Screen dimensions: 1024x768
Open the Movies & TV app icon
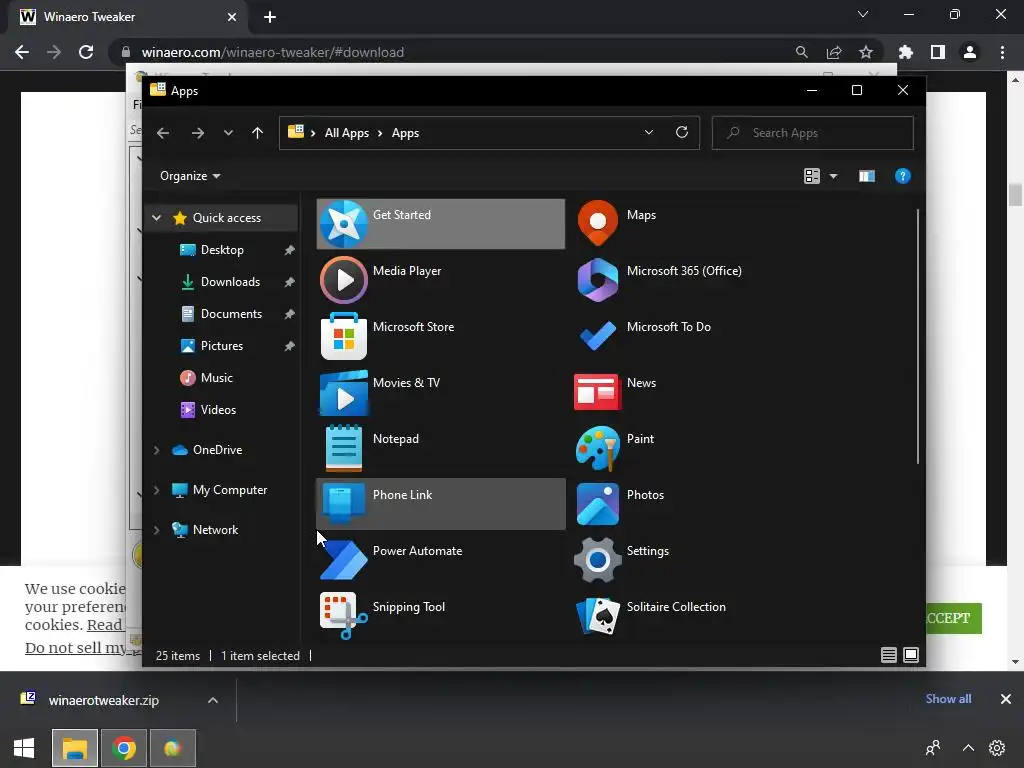tap(344, 392)
